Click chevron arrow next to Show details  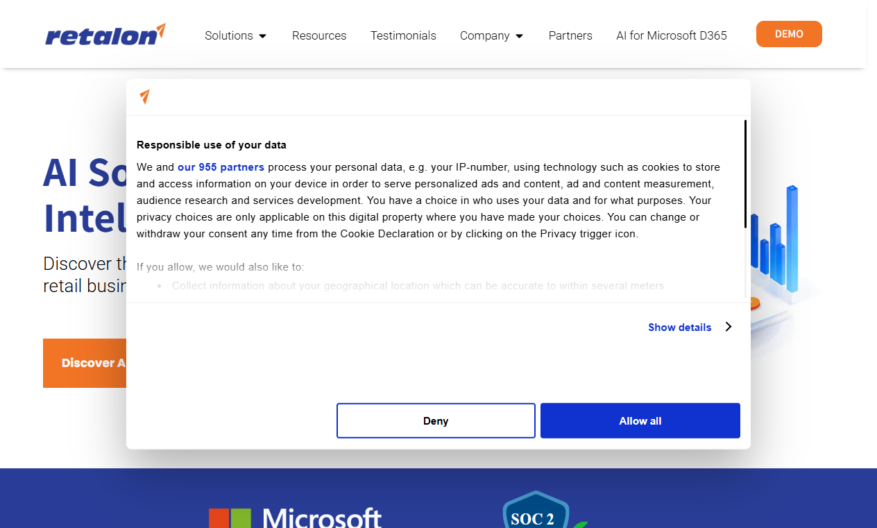point(728,327)
